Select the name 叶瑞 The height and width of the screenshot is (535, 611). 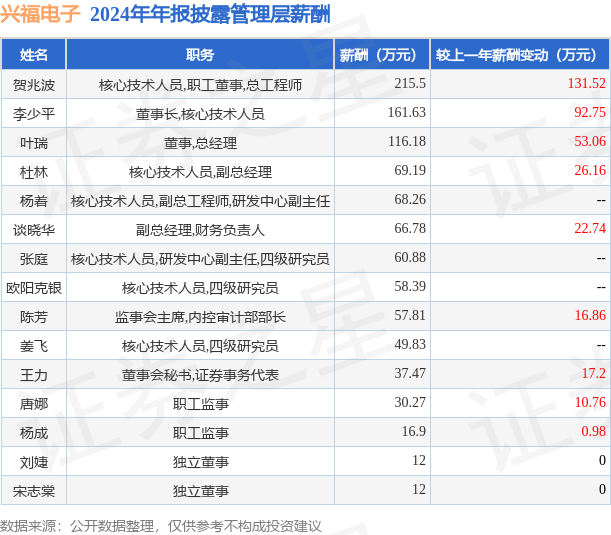pyautogui.click(x=34, y=143)
